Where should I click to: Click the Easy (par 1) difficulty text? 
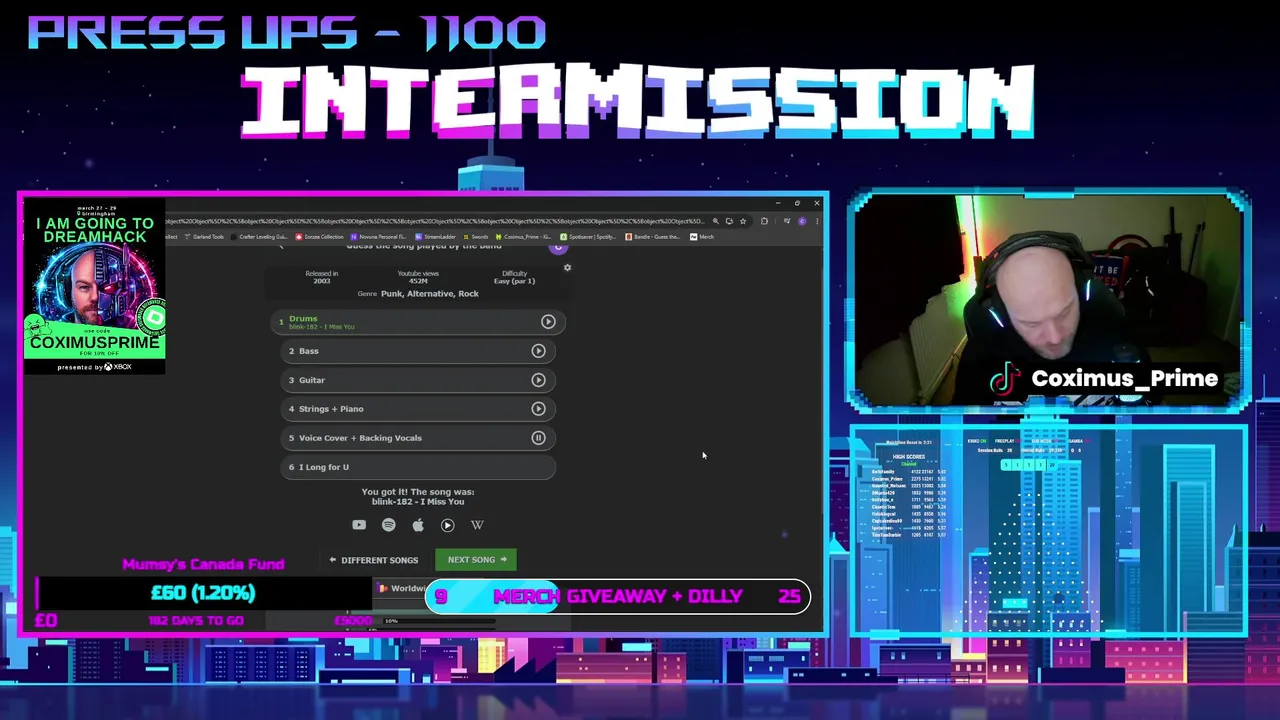point(514,281)
